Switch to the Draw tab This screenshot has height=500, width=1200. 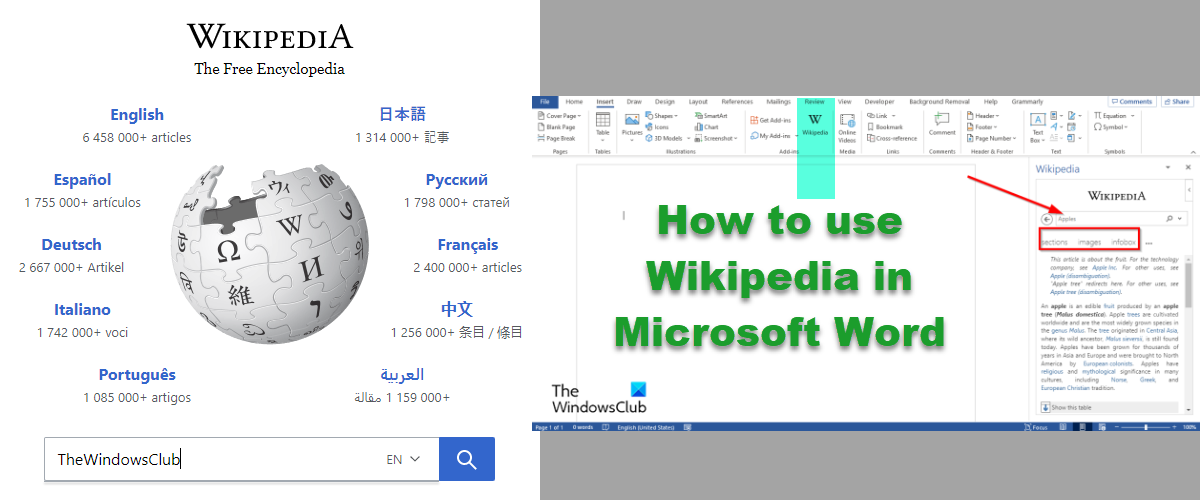click(634, 101)
